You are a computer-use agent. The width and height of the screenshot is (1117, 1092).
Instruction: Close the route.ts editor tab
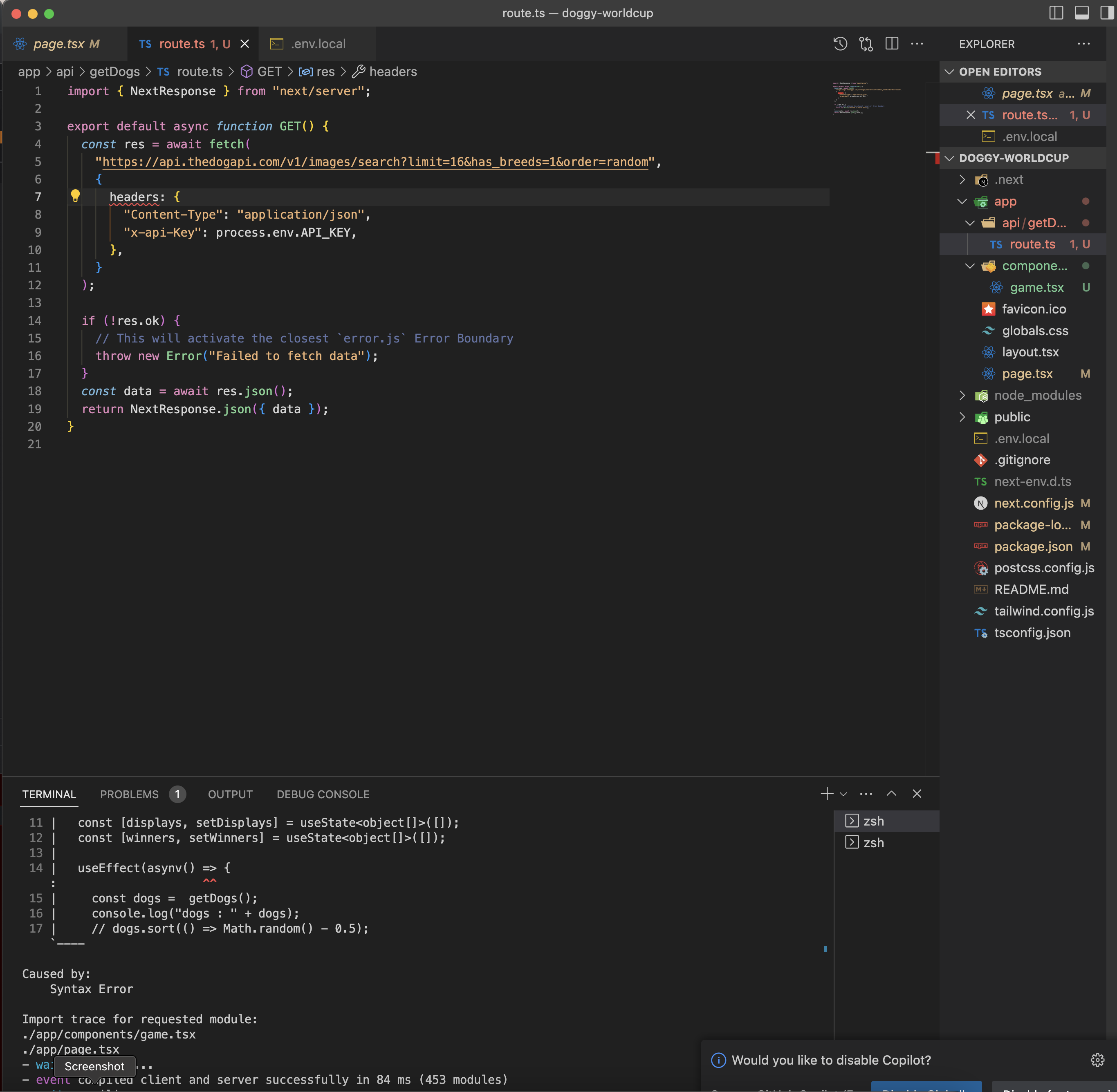coord(244,44)
